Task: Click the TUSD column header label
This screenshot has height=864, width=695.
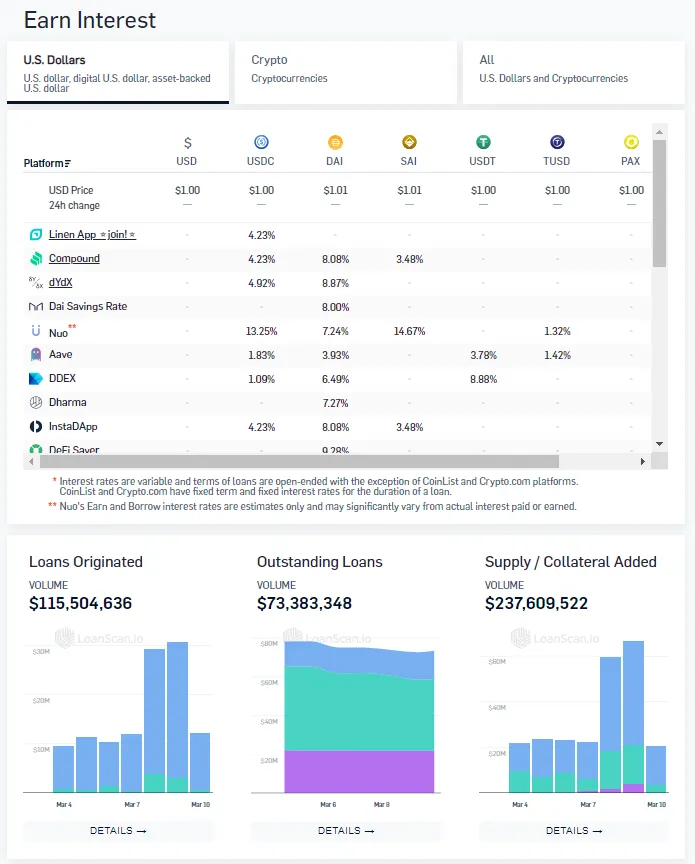Action: 557,161
